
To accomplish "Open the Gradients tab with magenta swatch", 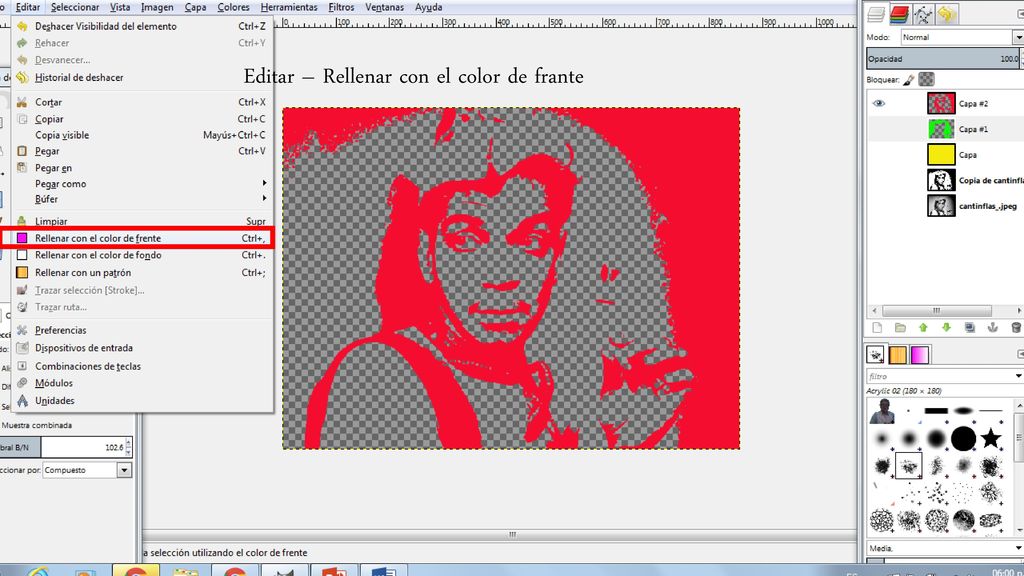I will pos(920,355).
